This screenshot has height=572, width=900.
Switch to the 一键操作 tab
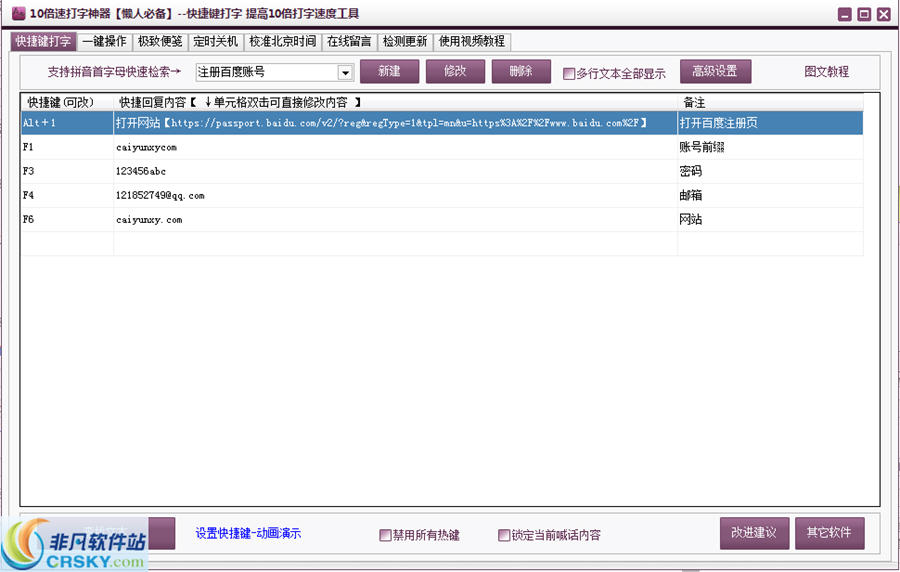click(x=104, y=41)
